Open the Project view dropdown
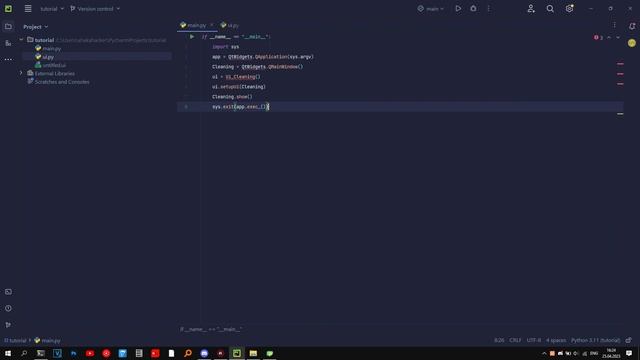This screenshot has height=360, width=640. pyautogui.click(x=36, y=27)
